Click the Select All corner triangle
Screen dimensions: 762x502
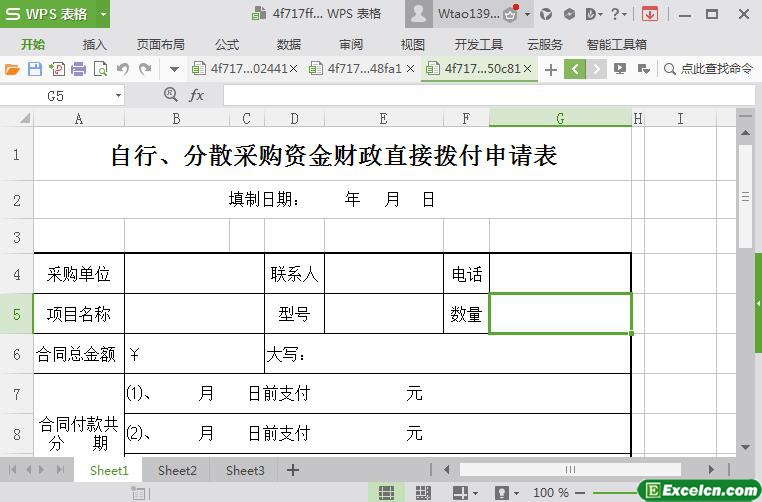coord(24,118)
